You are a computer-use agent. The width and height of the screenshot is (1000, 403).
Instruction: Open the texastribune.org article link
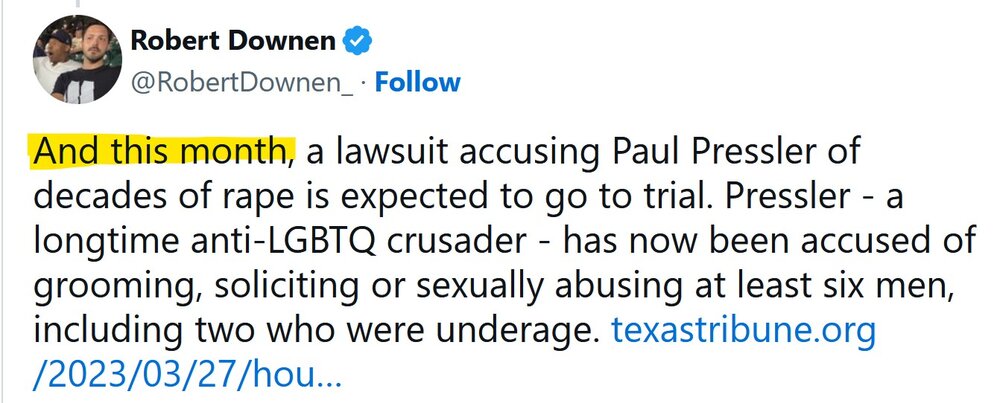pyautogui.click(x=743, y=331)
